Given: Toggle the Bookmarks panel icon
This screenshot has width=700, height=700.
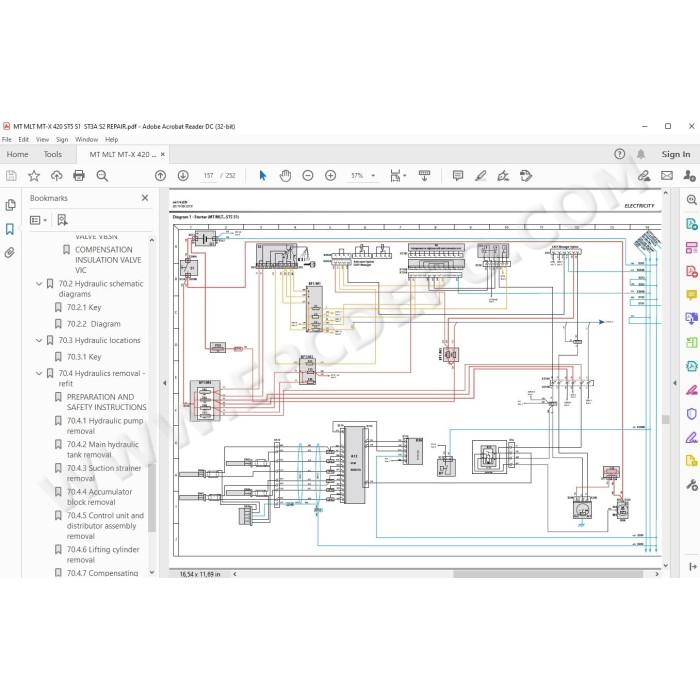Looking at the screenshot, I should [10, 229].
